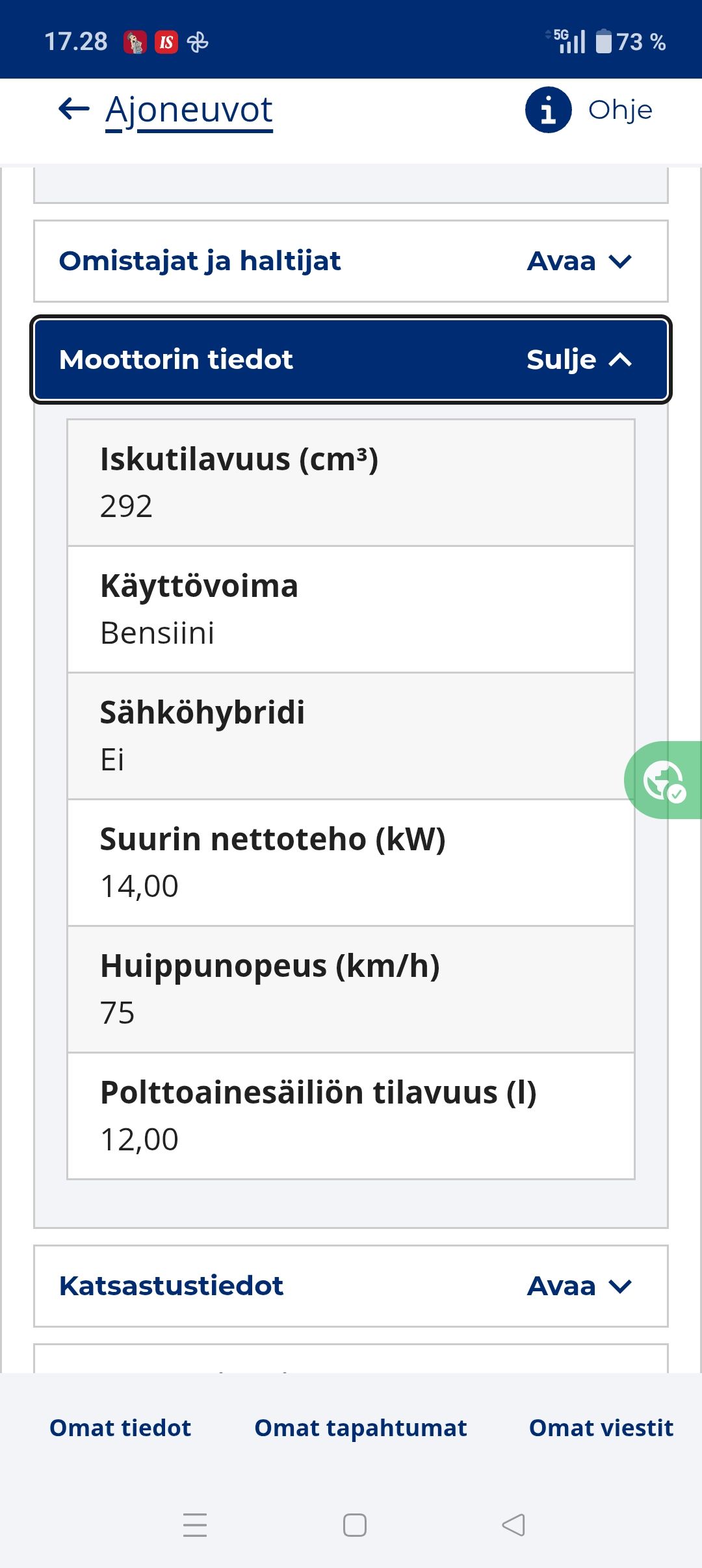Select the Iskutilavuus value row
Screen dimensions: 702x1568
351,483
